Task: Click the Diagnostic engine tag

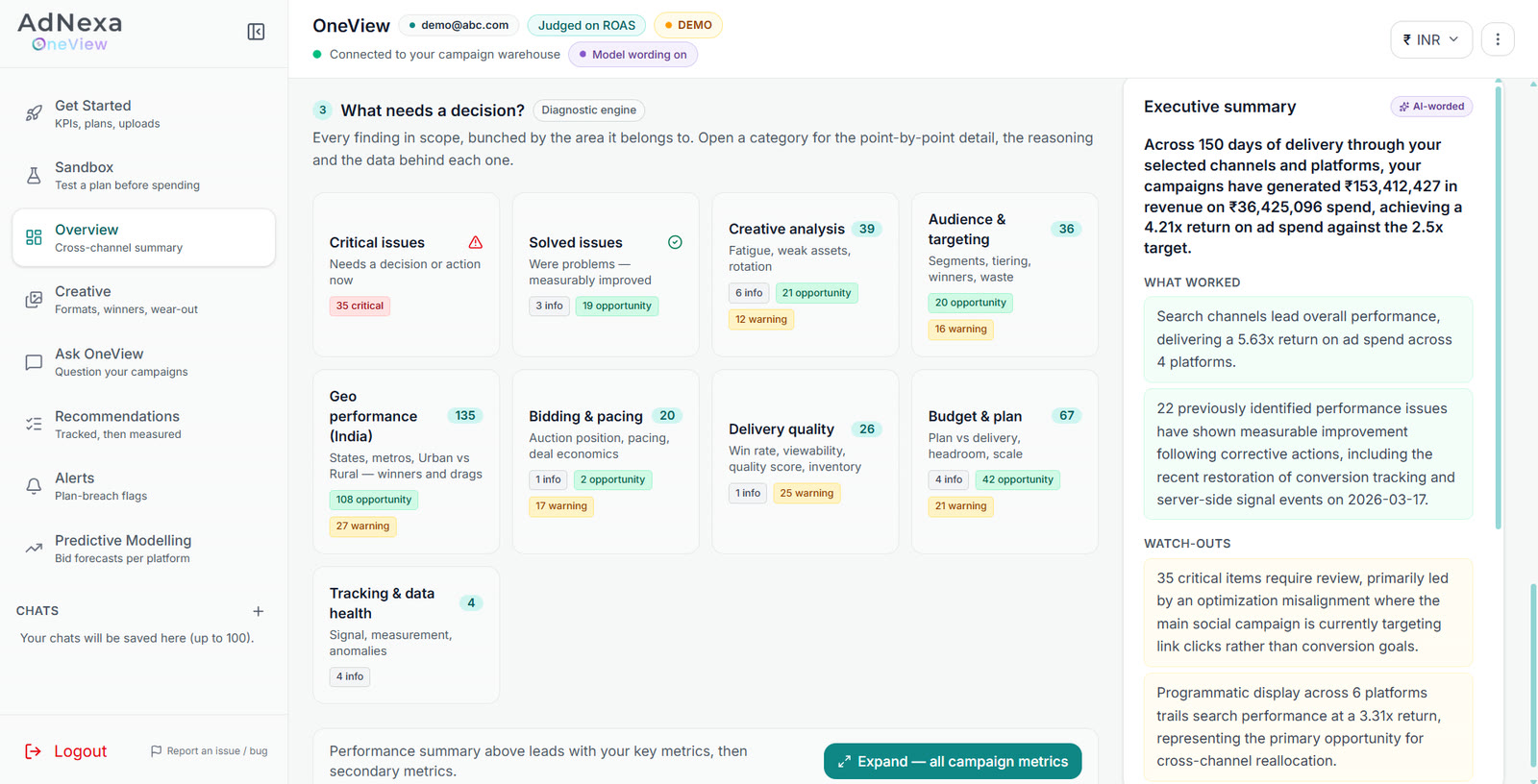Action: pos(588,110)
